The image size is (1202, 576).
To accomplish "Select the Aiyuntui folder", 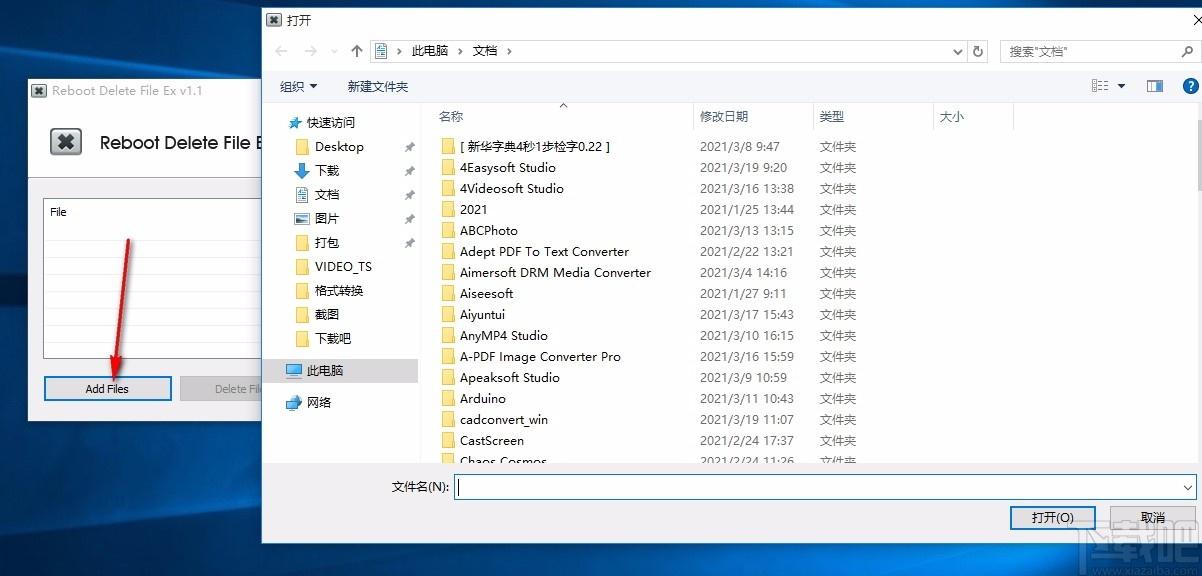I will point(485,314).
